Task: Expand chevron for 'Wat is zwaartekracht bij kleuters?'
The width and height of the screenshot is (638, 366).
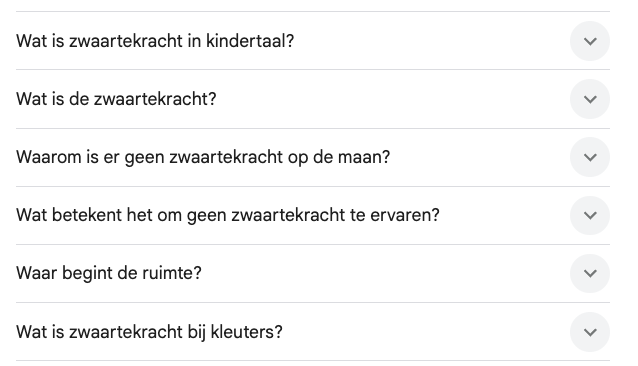Action: pos(590,332)
